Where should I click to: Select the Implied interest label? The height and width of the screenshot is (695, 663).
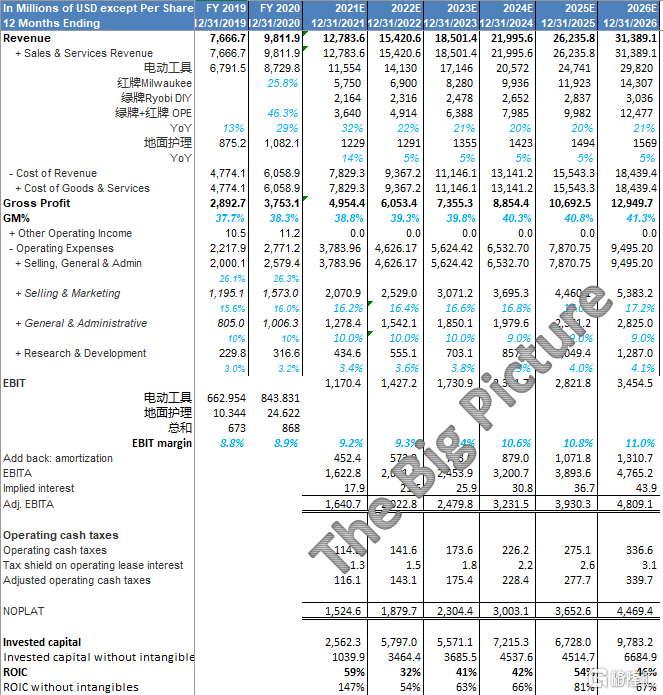39,488
